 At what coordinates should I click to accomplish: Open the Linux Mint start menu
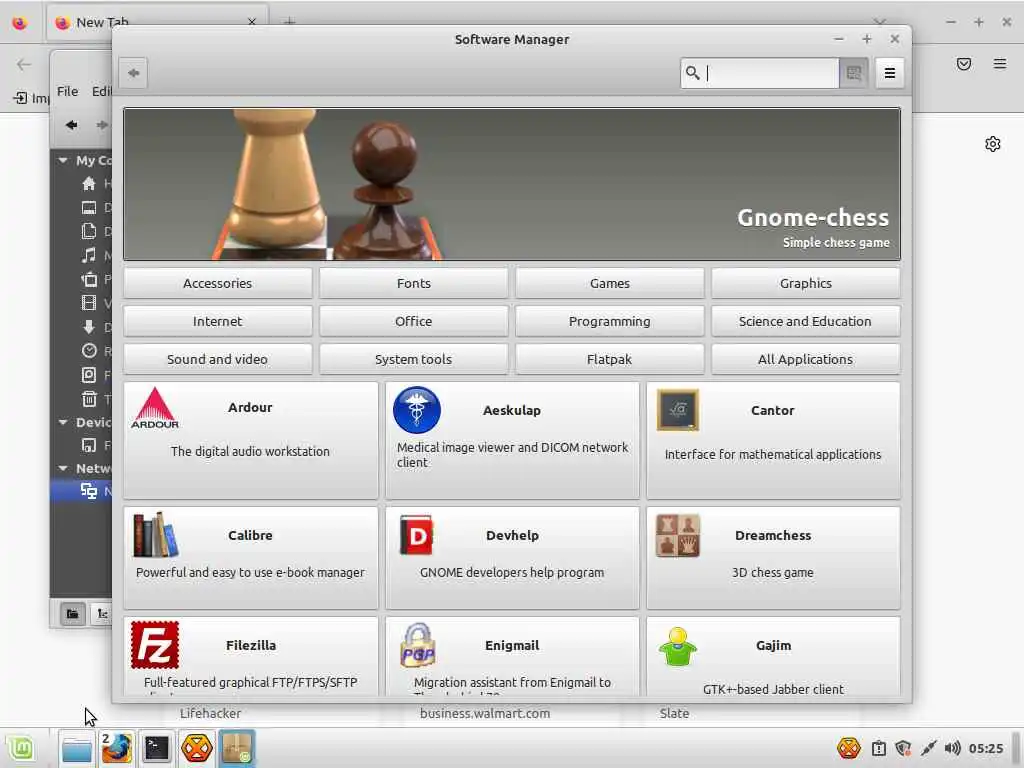[21, 748]
